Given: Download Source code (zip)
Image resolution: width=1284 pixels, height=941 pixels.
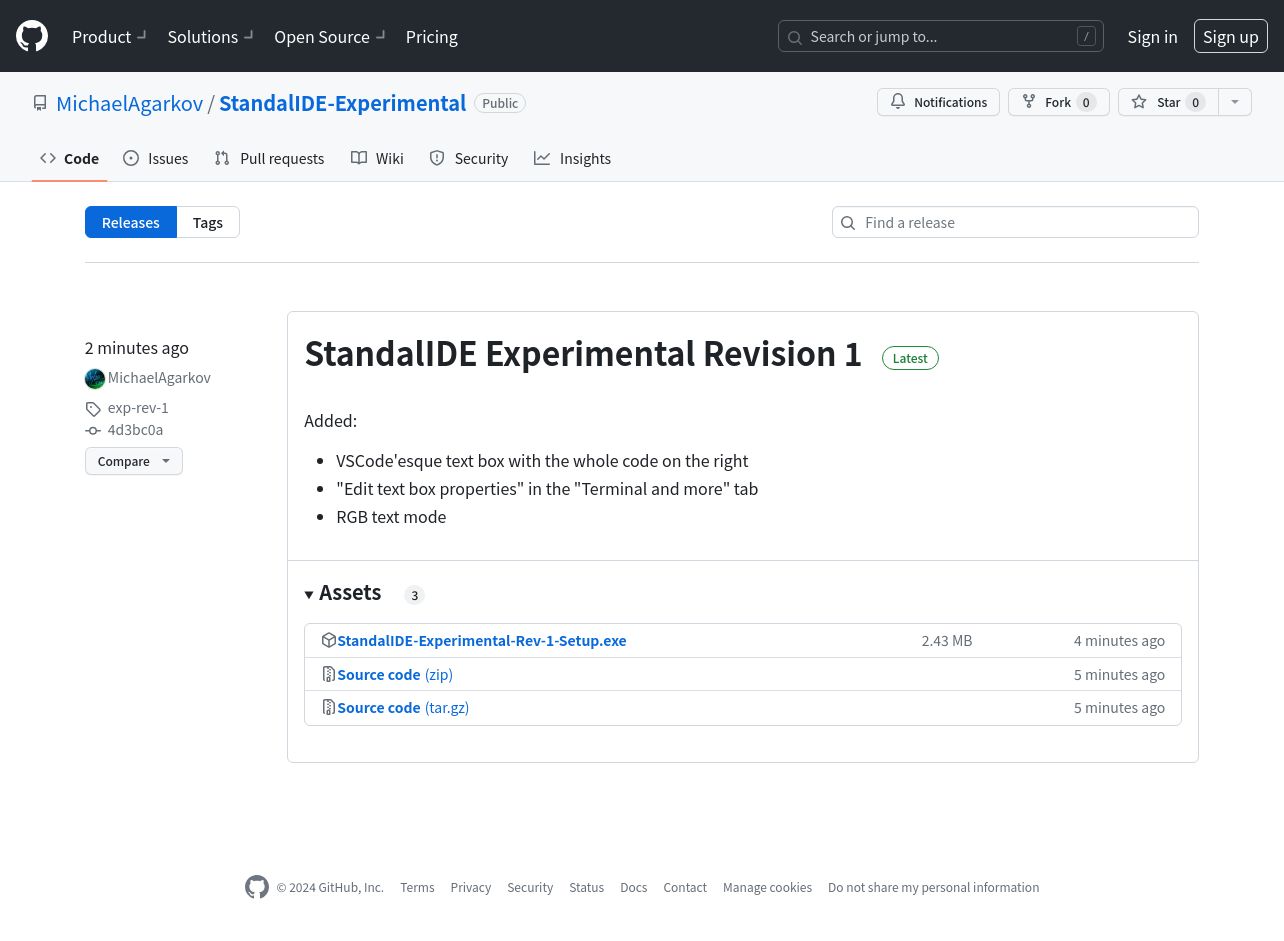Looking at the screenshot, I should pos(395,674).
